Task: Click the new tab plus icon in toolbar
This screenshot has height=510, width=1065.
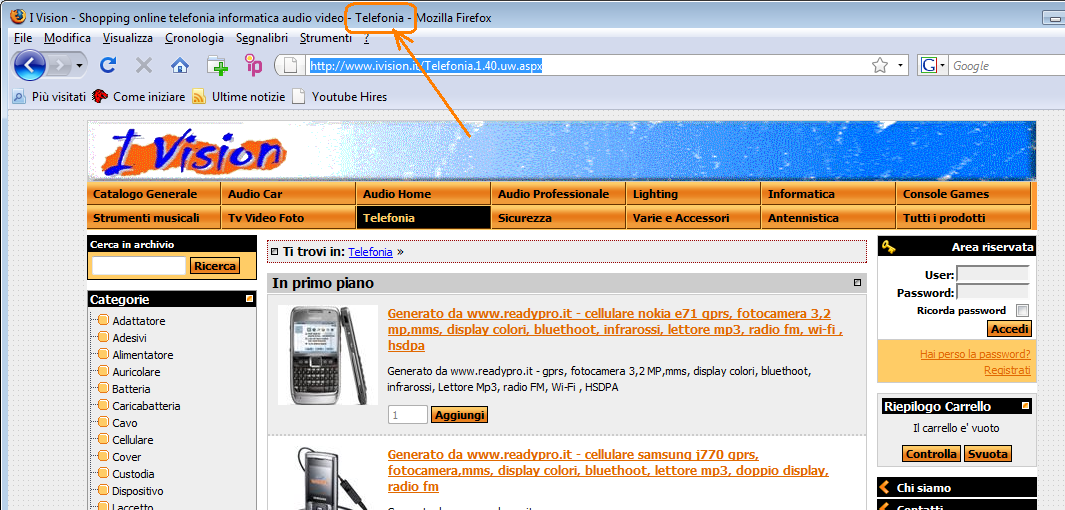Action: click(x=217, y=65)
